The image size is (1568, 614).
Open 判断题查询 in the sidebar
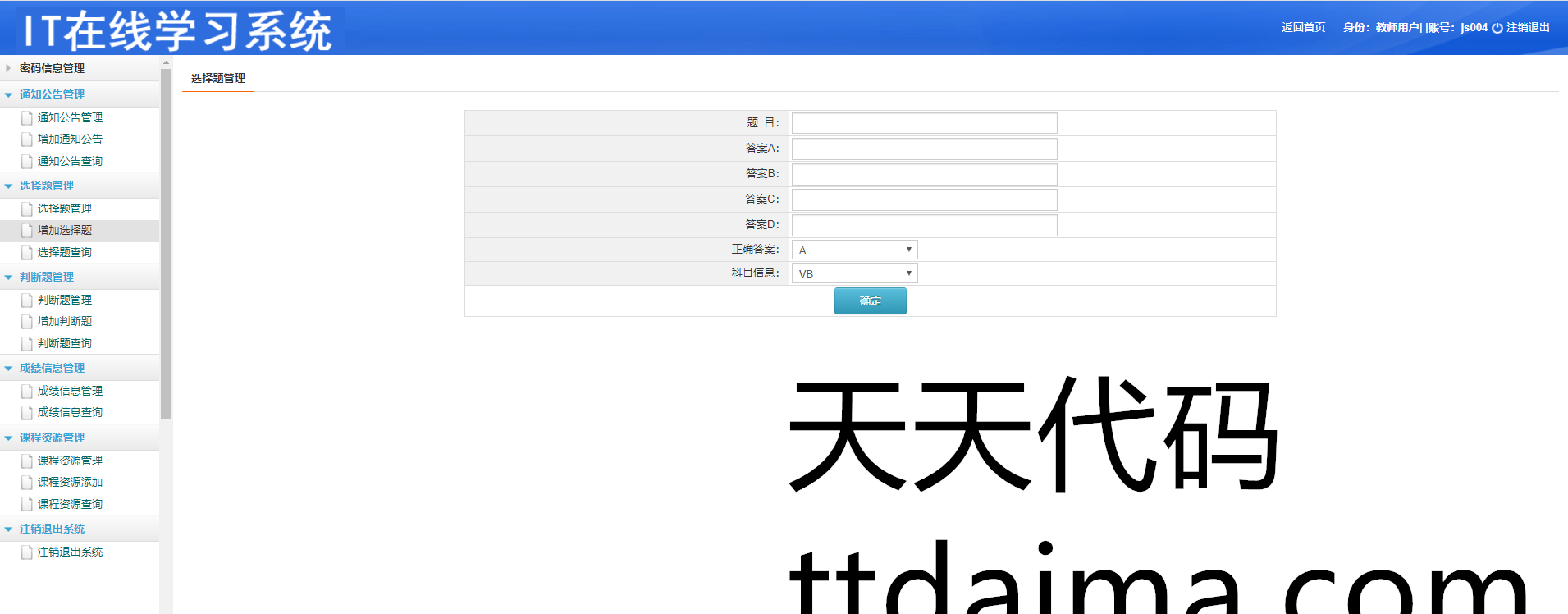(x=65, y=343)
